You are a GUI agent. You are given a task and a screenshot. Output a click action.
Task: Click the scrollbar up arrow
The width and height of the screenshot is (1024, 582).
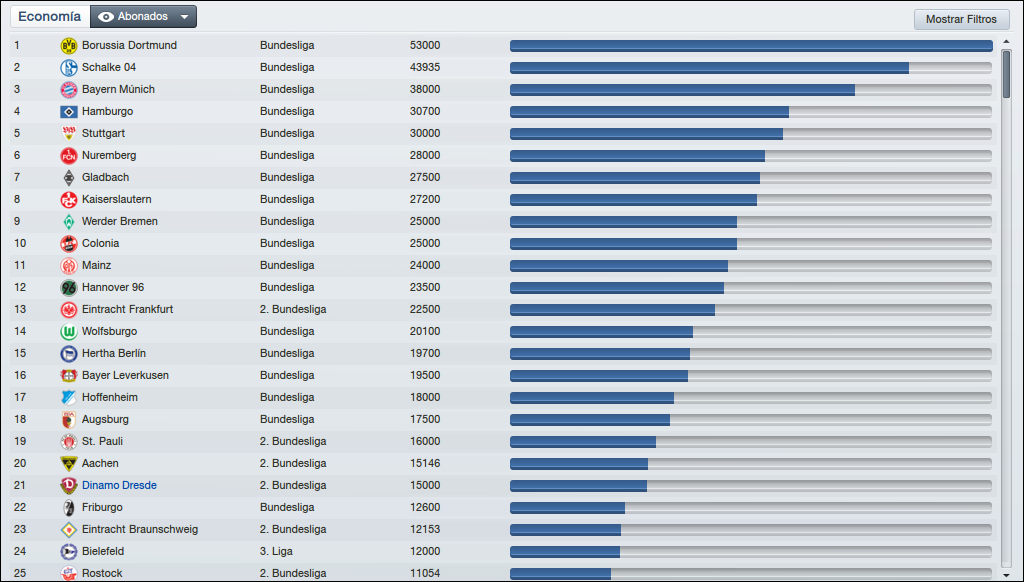coord(1006,42)
